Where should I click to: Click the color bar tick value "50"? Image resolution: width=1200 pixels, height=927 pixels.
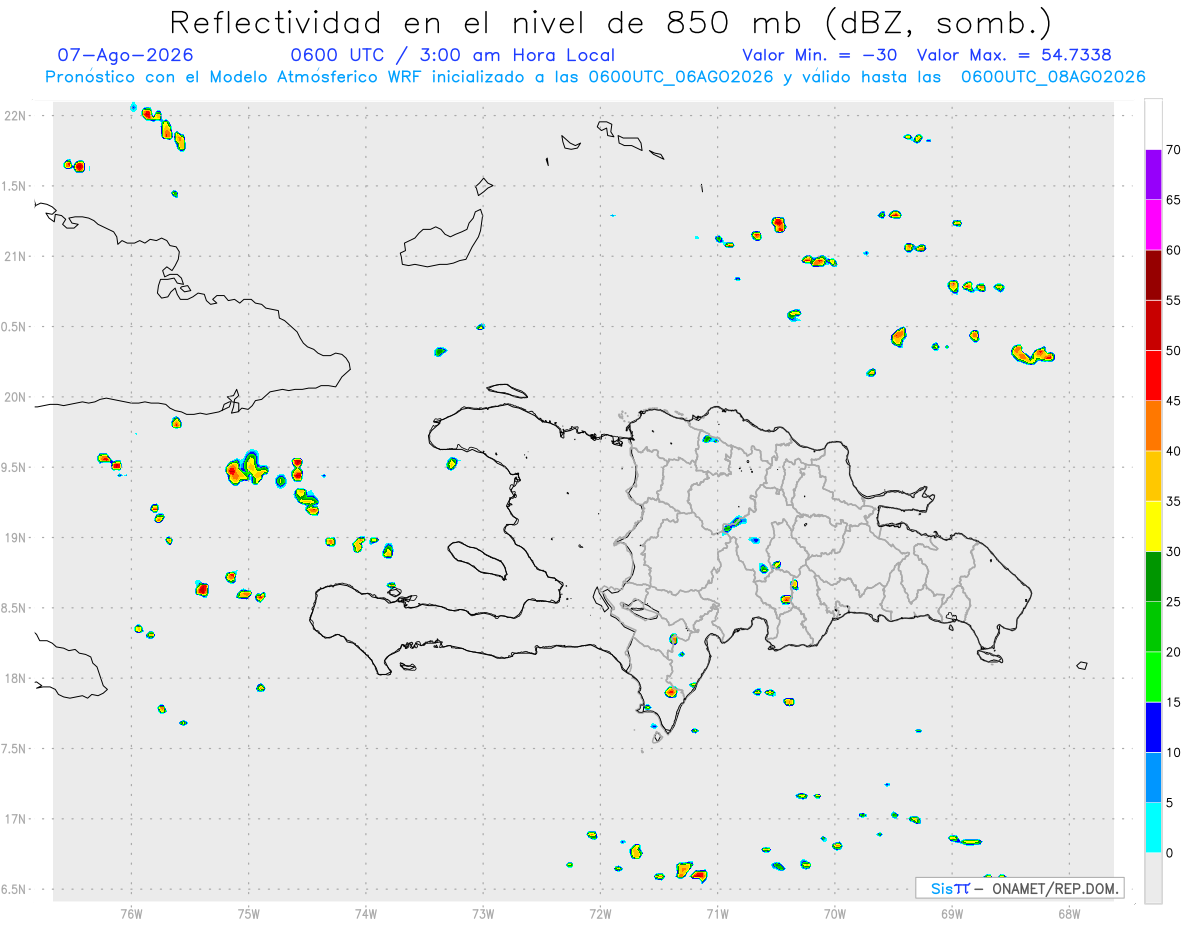click(x=1174, y=351)
